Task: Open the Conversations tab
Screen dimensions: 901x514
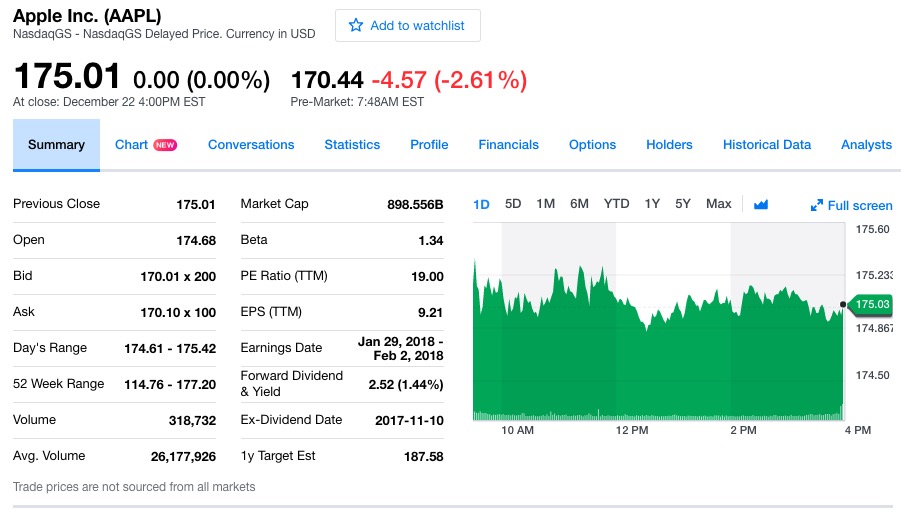Action: pos(251,145)
